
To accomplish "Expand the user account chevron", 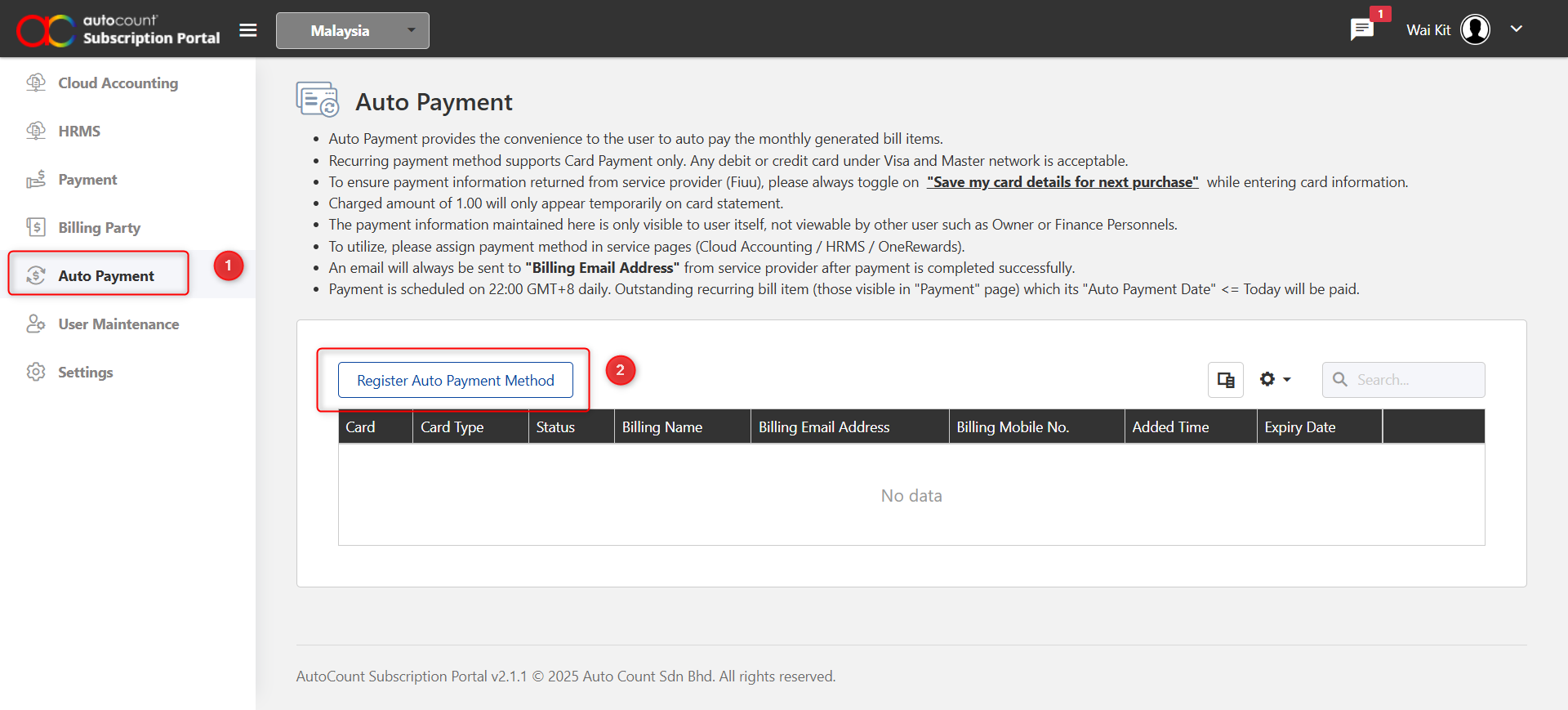I will pos(1517,29).
